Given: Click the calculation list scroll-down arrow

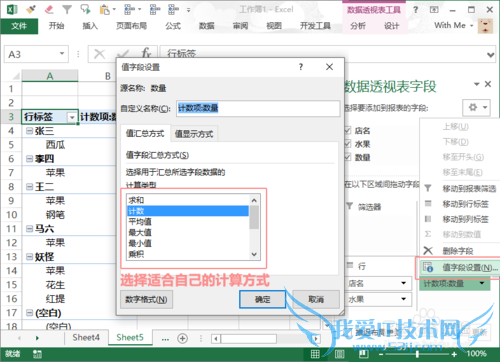Looking at the screenshot, I should (254, 254).
